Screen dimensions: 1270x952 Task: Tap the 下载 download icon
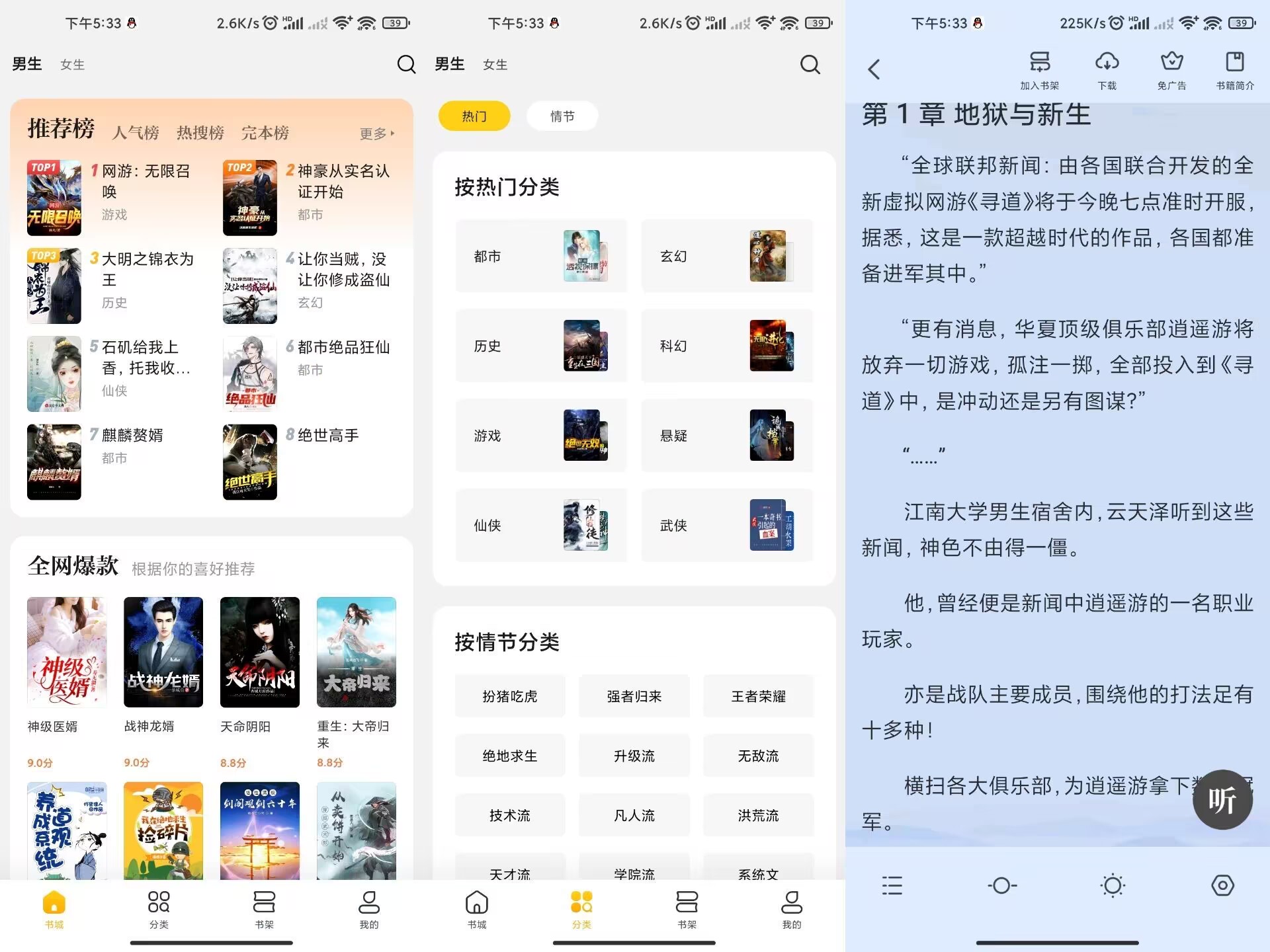(x=1107, y=68)
